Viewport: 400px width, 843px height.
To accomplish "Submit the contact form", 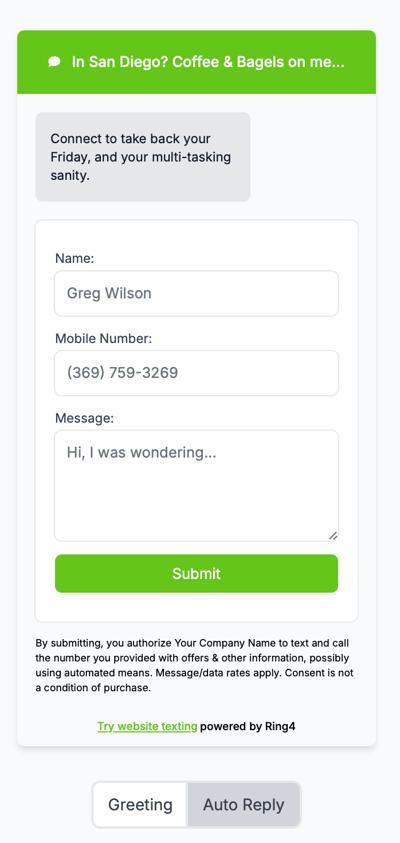I will point(196,574).
